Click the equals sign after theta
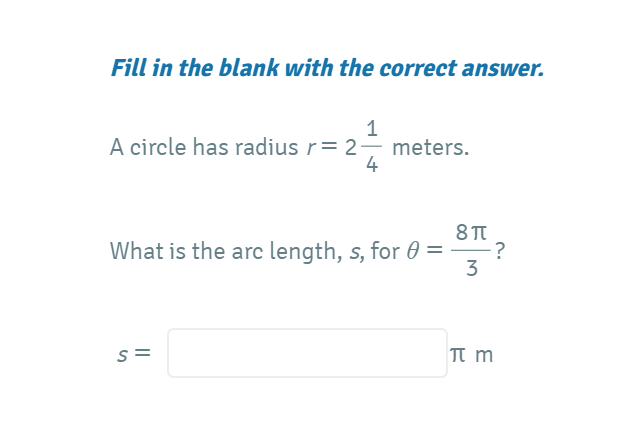 434,249
